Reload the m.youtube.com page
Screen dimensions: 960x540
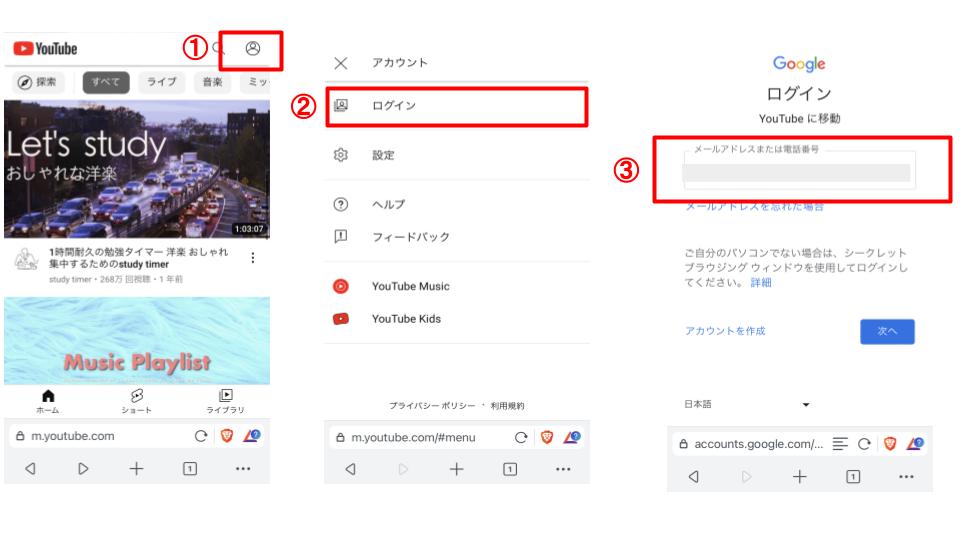201,436
